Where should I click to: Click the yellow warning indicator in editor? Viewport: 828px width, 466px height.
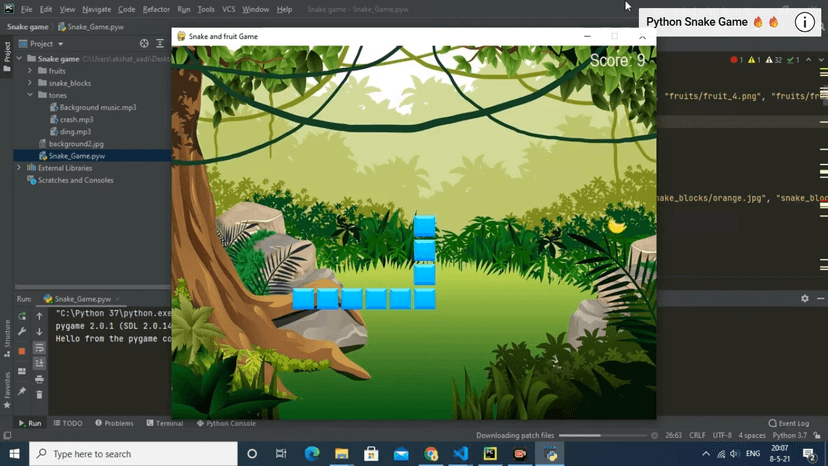pos(754,60)
